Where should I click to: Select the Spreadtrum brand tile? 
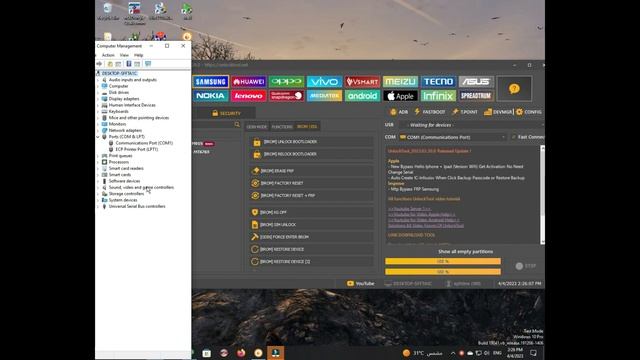click(x=476, y=96)
